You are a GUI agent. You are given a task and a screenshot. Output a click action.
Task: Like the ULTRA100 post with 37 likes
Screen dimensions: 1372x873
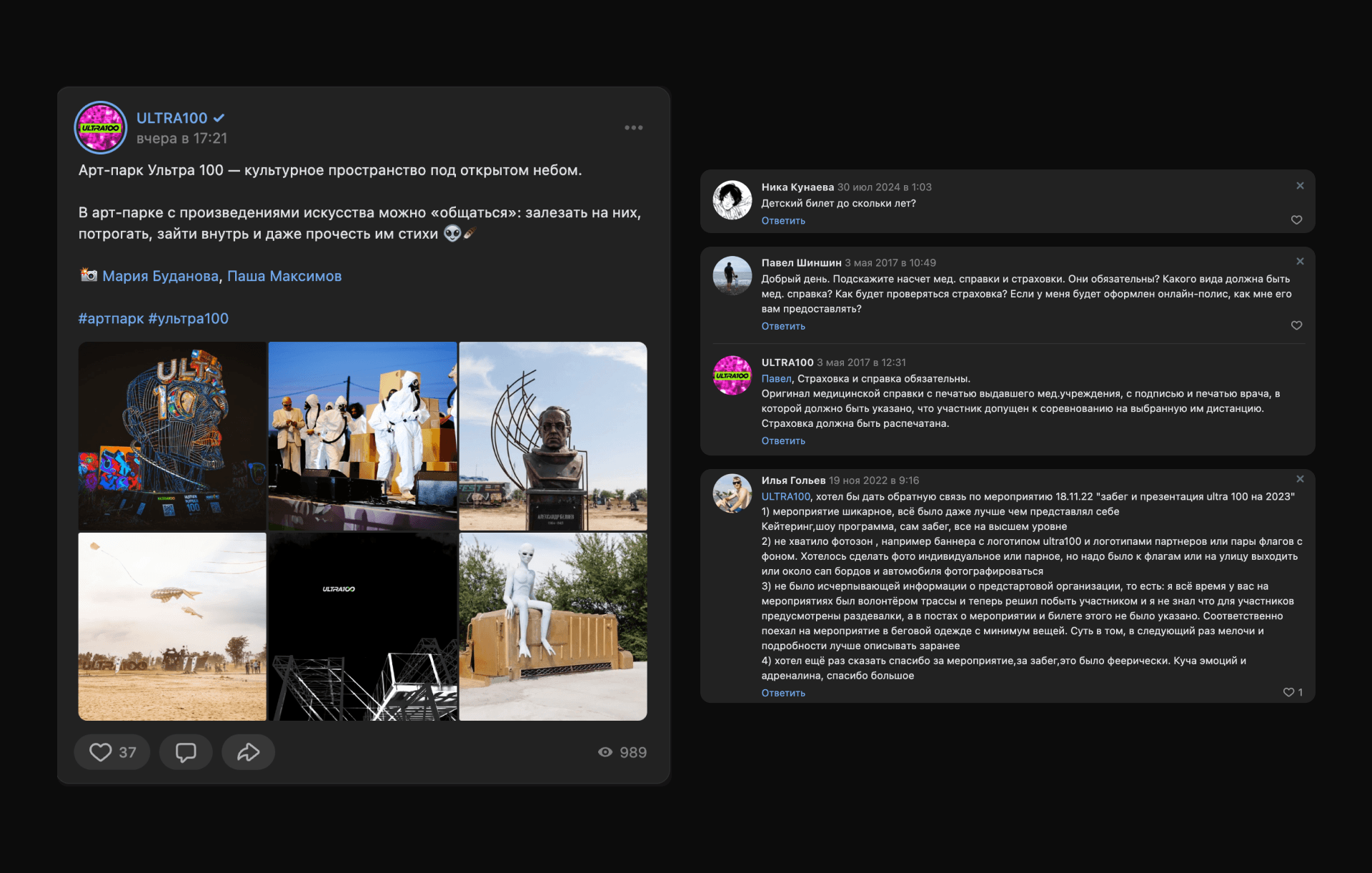[x=111, y=752]
